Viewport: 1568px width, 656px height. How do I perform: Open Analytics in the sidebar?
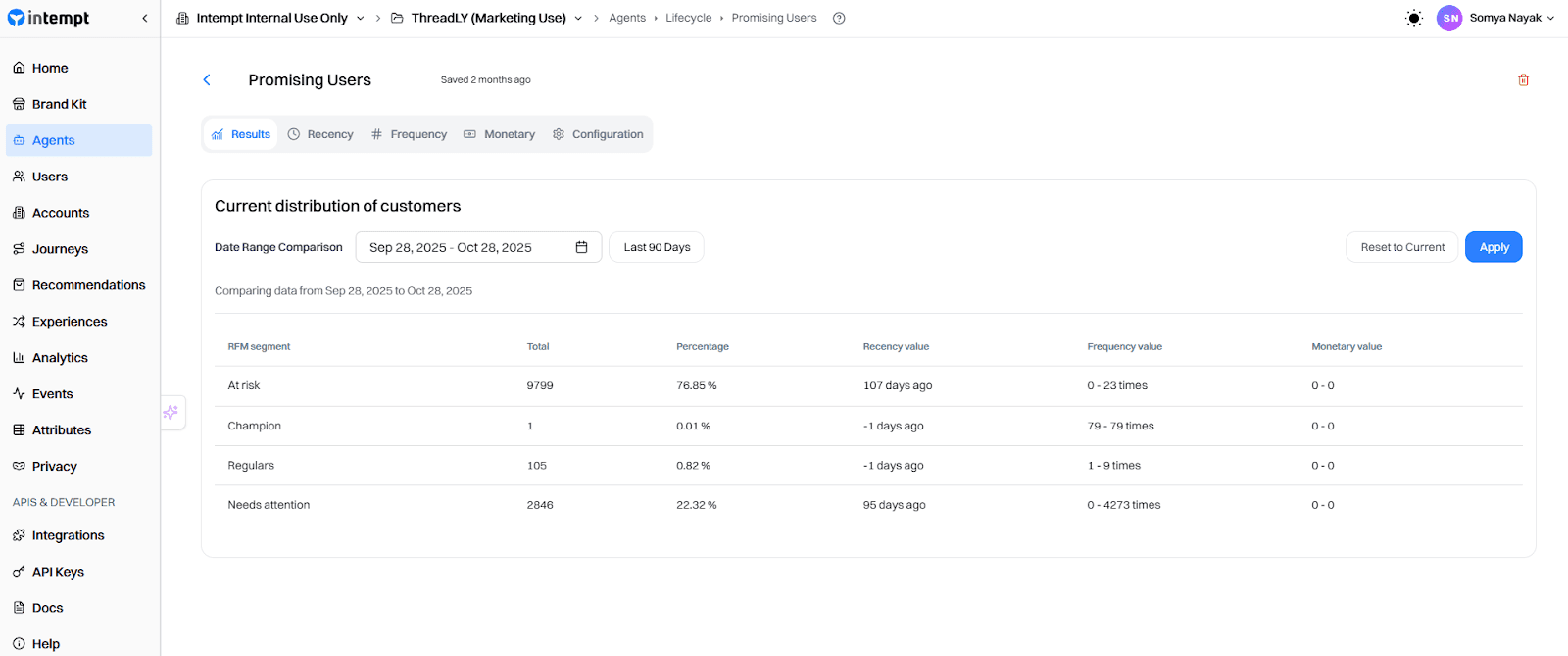[78, 358]
